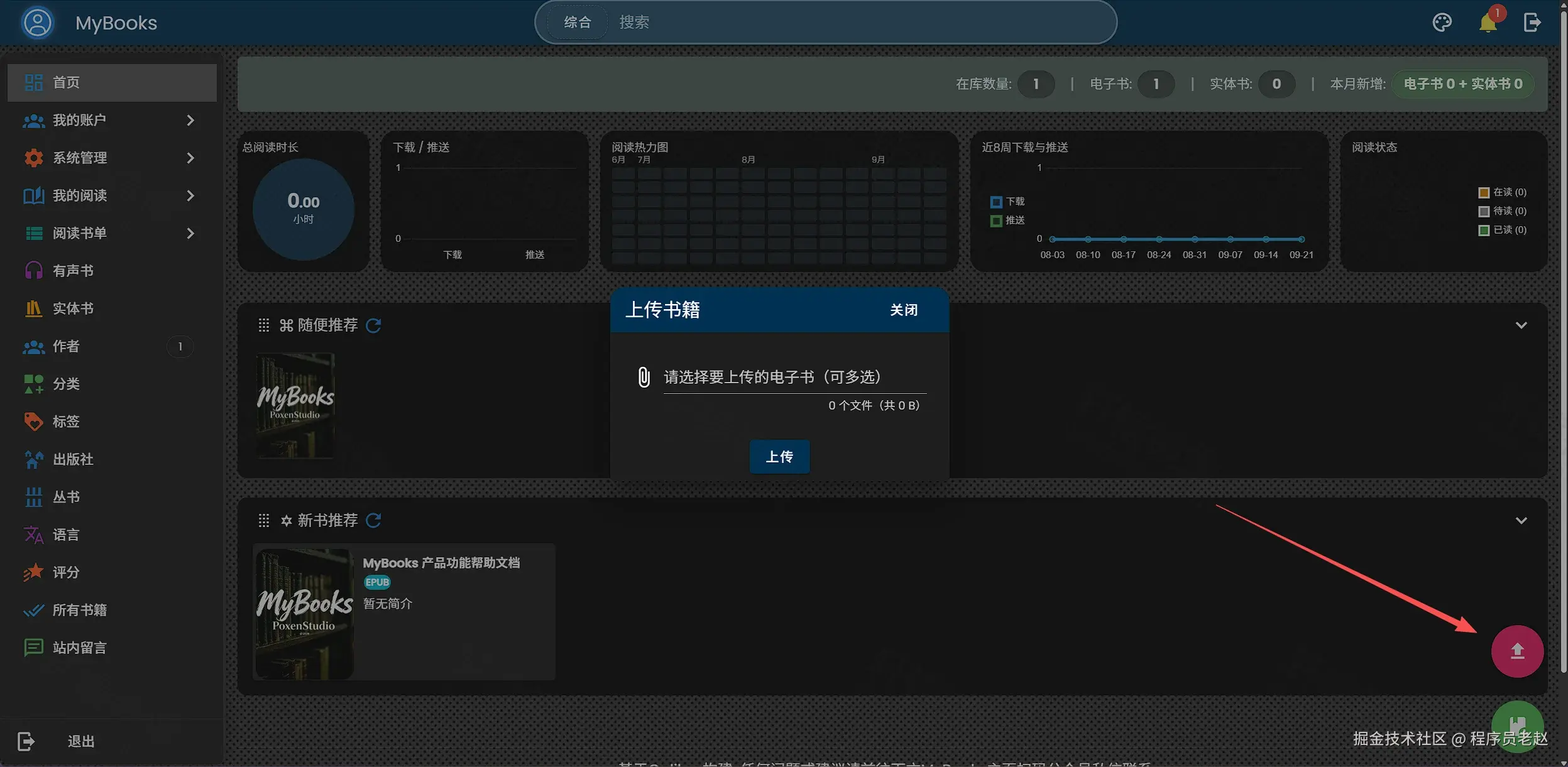Open the theme palette icon

click(x=1442, y=23)
